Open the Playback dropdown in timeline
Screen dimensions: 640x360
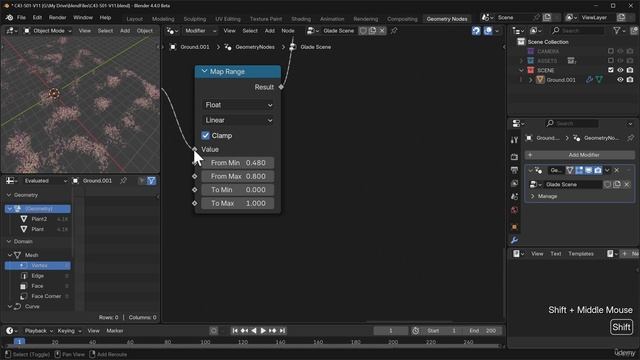coord(38,331)
